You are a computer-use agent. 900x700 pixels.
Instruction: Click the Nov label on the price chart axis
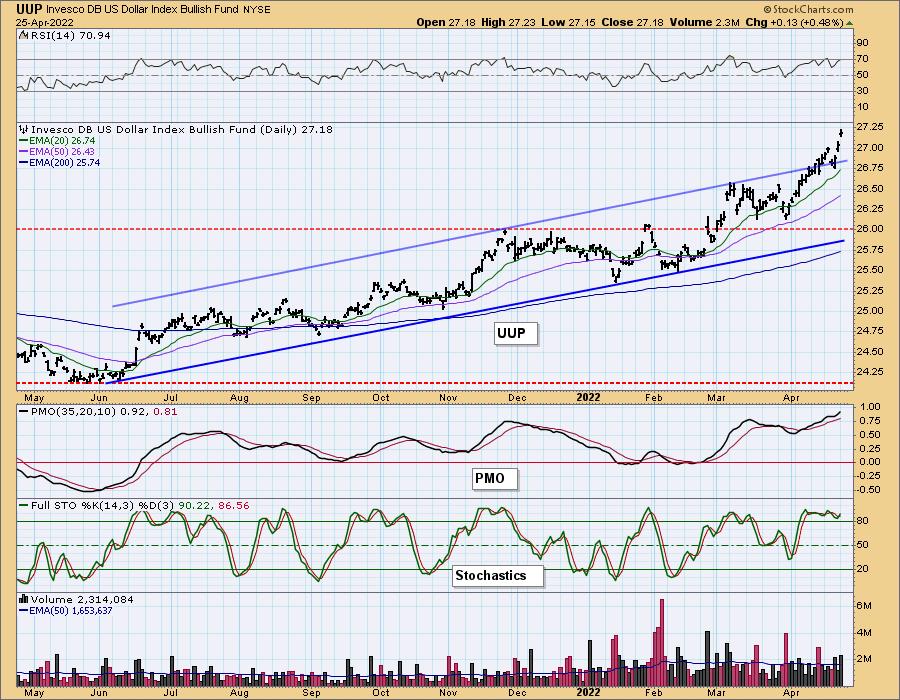pyautogui.click(x=448, y=397)
